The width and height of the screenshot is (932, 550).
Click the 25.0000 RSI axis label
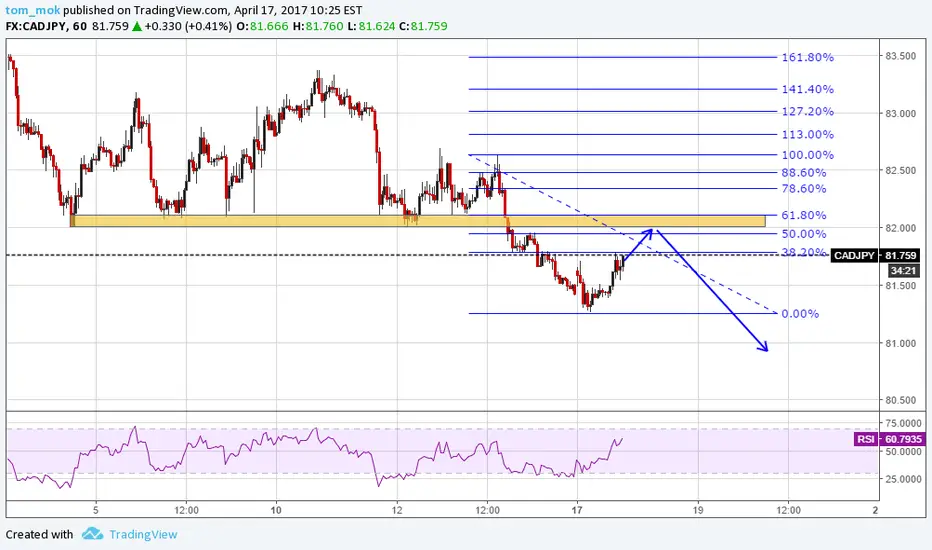point(903,479)
